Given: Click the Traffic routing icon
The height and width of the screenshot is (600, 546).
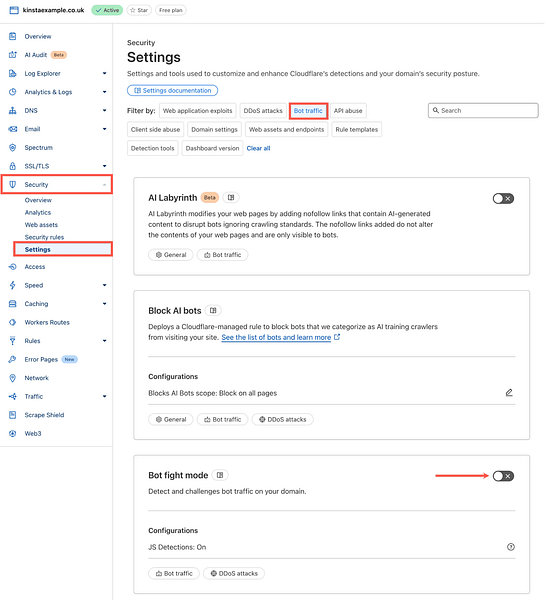Looking at the screenshot, I should click(13, 396).
